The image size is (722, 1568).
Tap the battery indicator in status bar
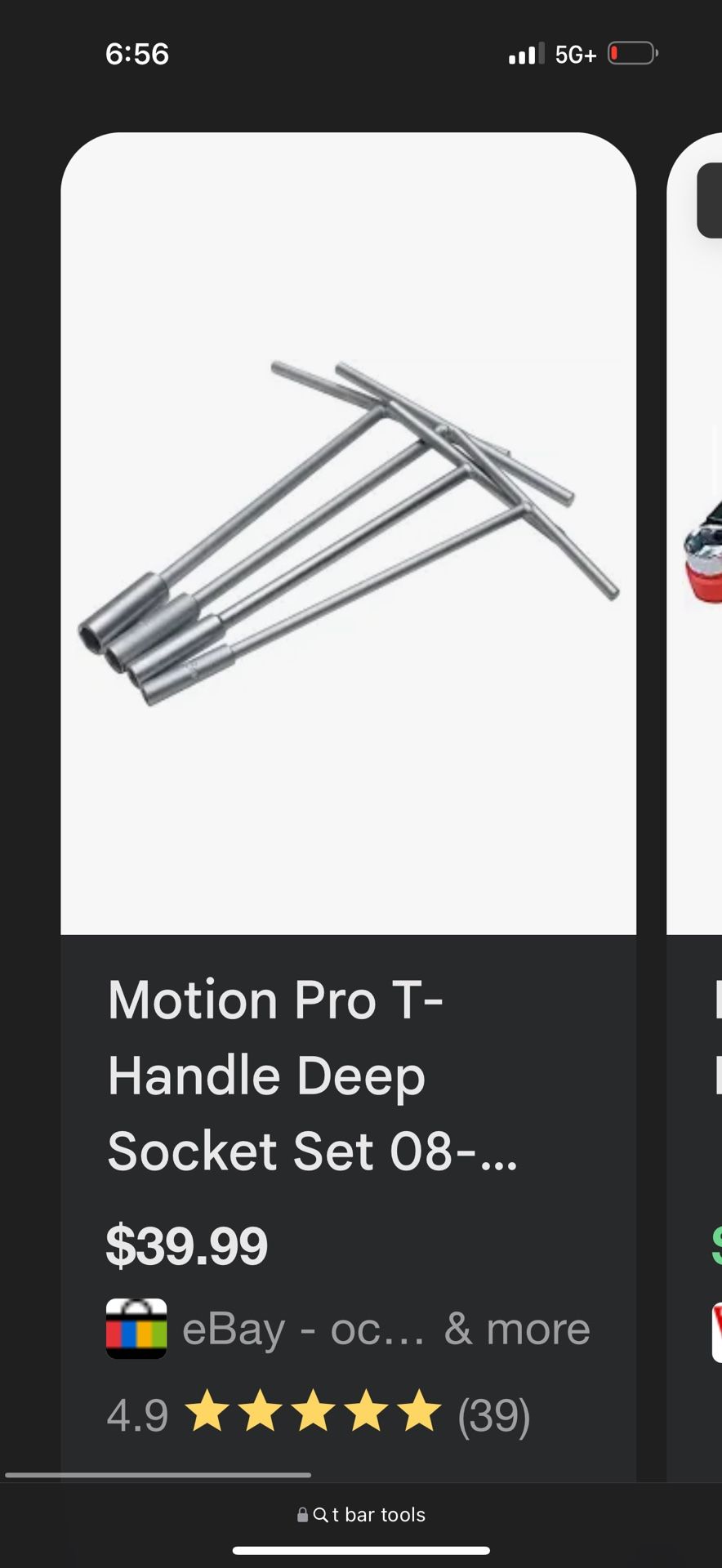pyautogui.click(x=633, y=54)
